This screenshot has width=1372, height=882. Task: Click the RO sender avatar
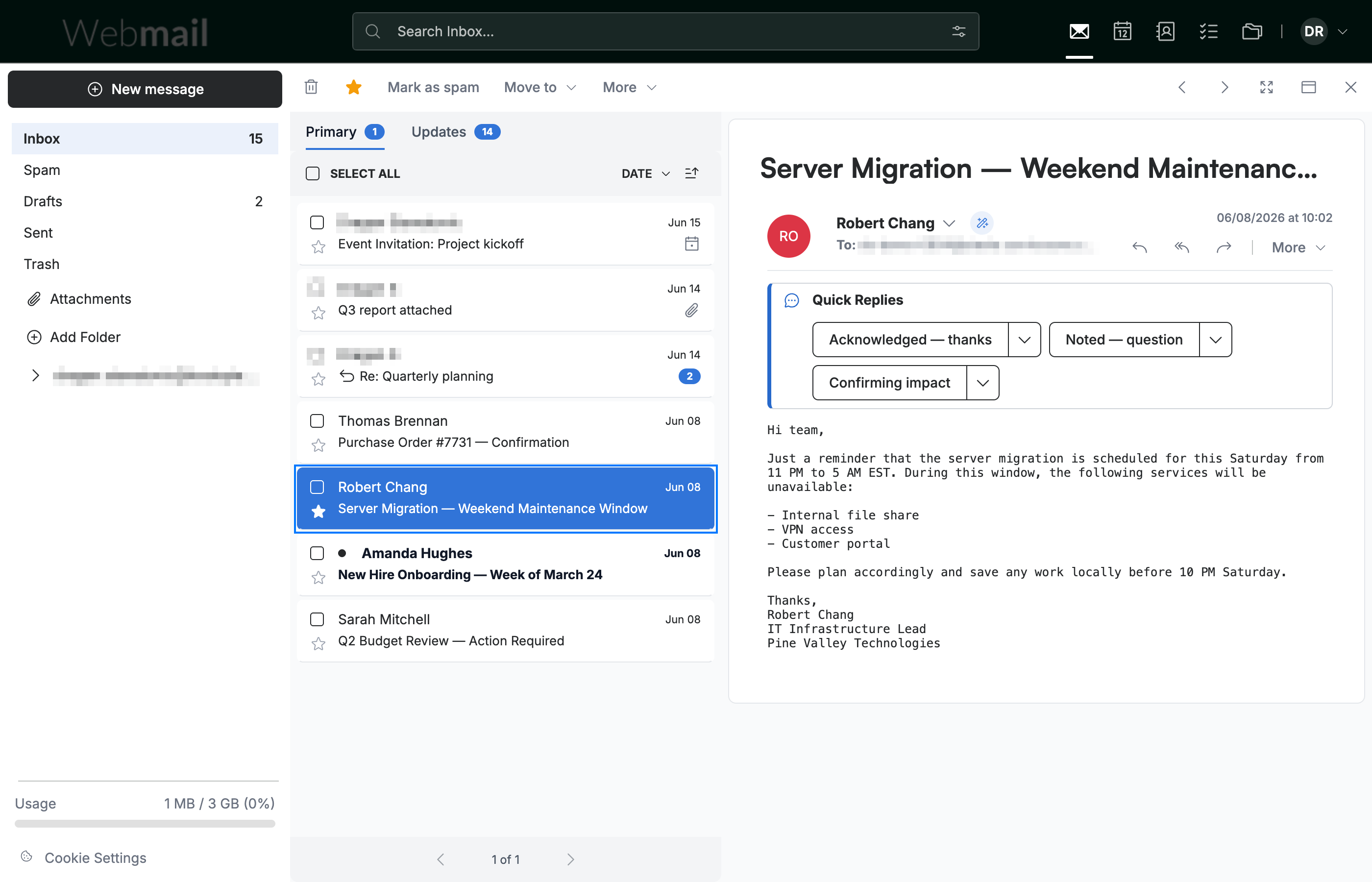click(788, 236)
